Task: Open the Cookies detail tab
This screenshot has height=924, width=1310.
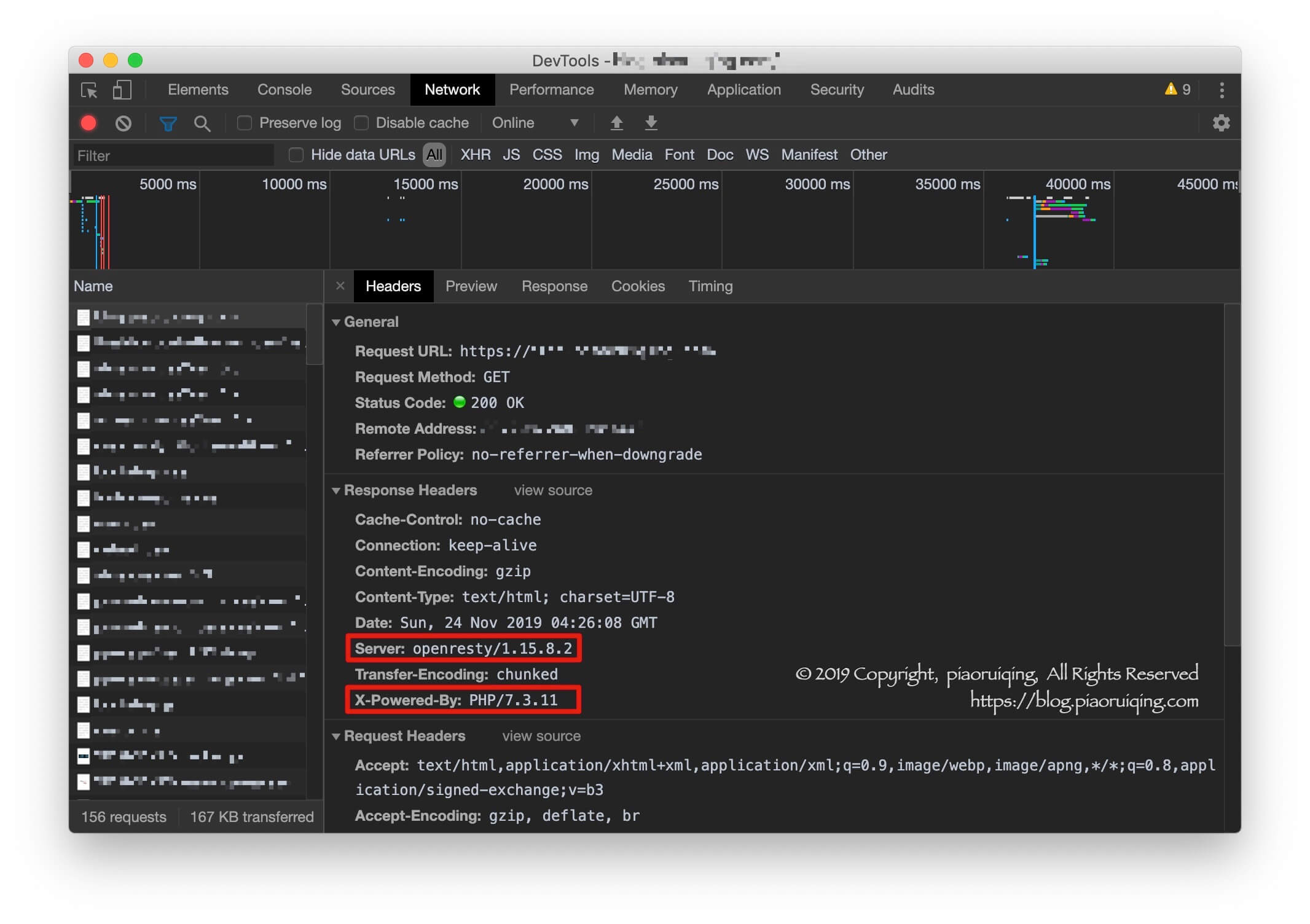Action: (x=638, y=286)
